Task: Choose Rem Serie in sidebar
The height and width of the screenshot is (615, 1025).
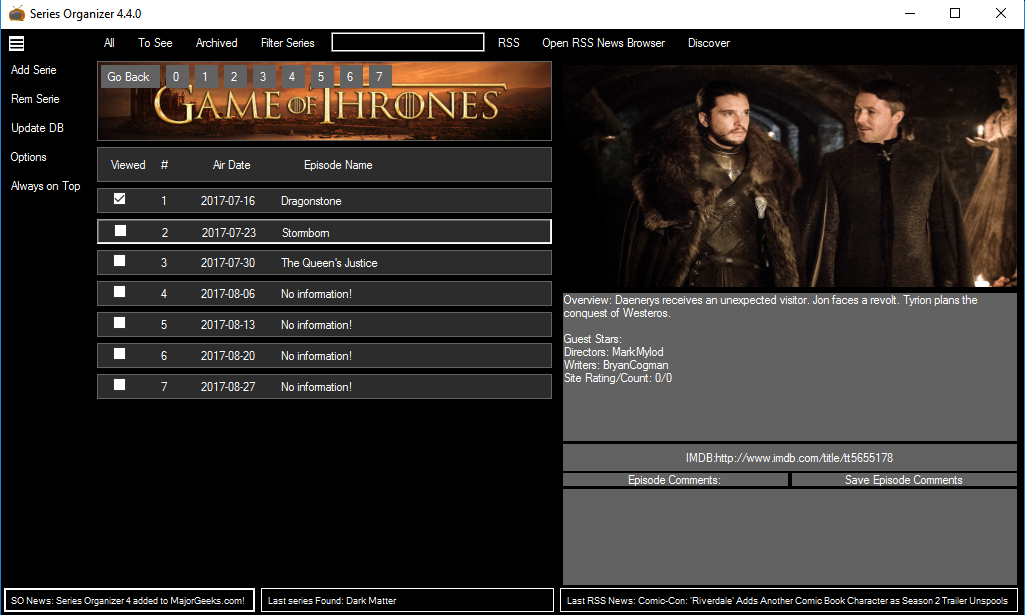Action: point(35,99)
